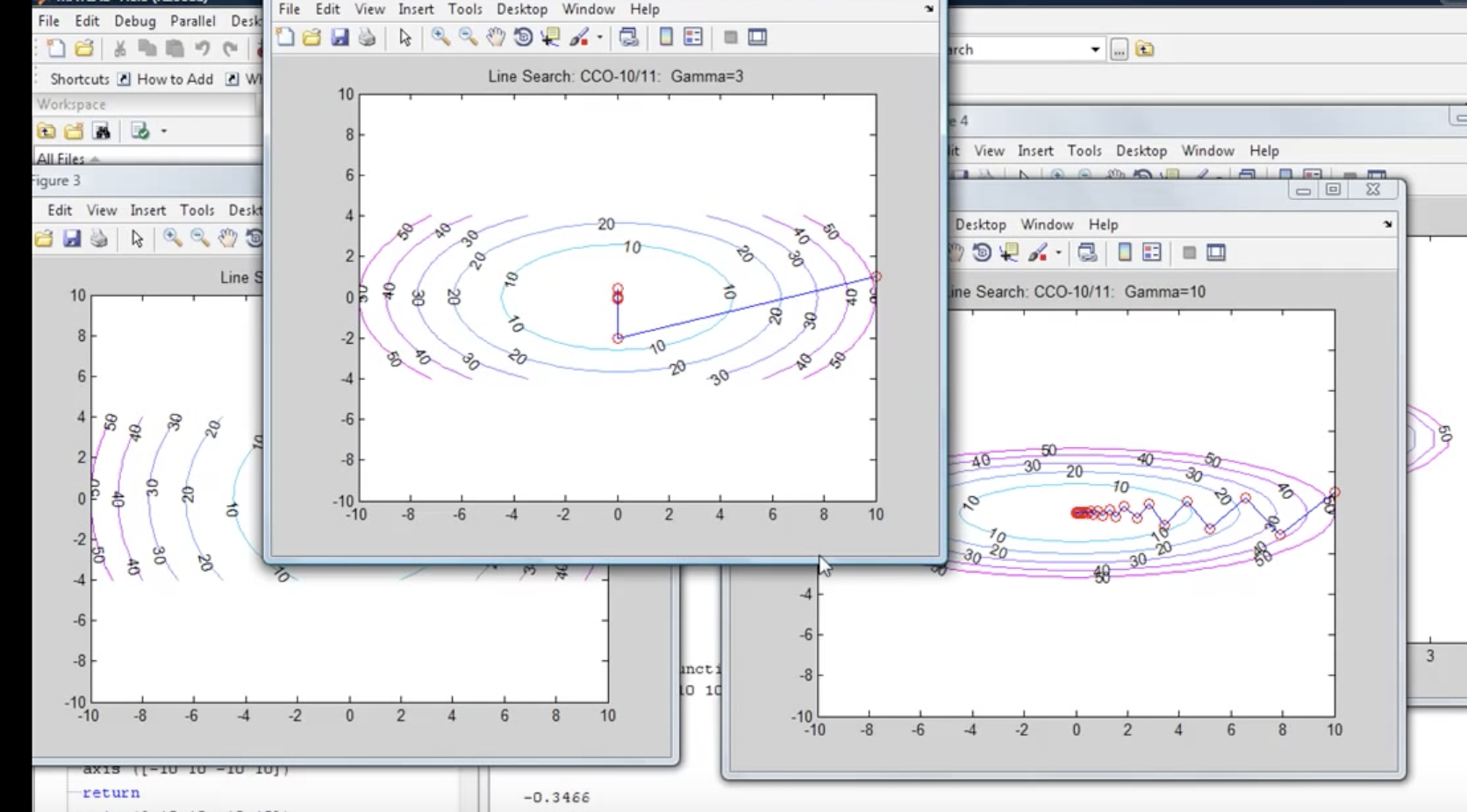Select the Brush data tool in Gamma=3 figure

[x=579, y=37]
